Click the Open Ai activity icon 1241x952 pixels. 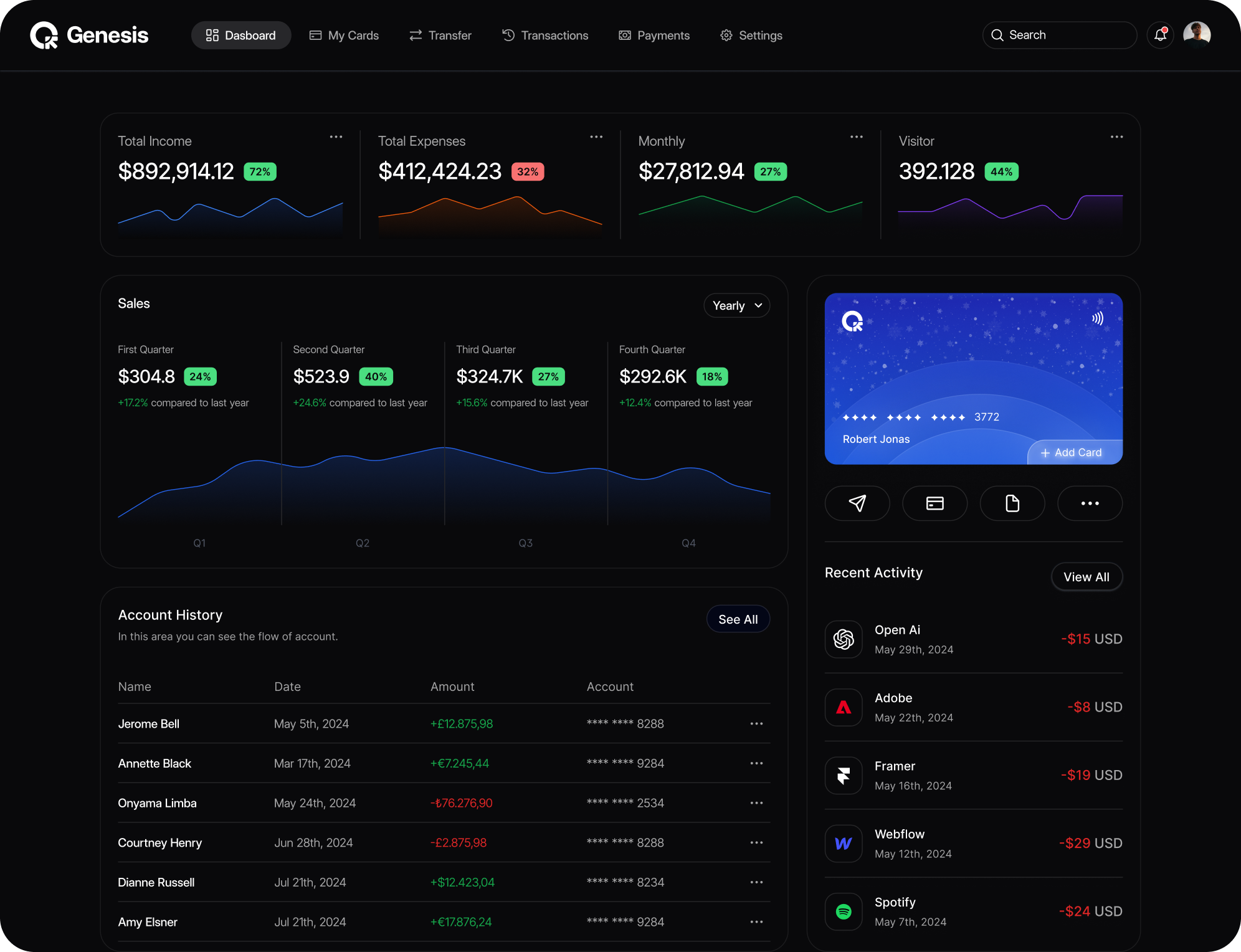point(844,639)
